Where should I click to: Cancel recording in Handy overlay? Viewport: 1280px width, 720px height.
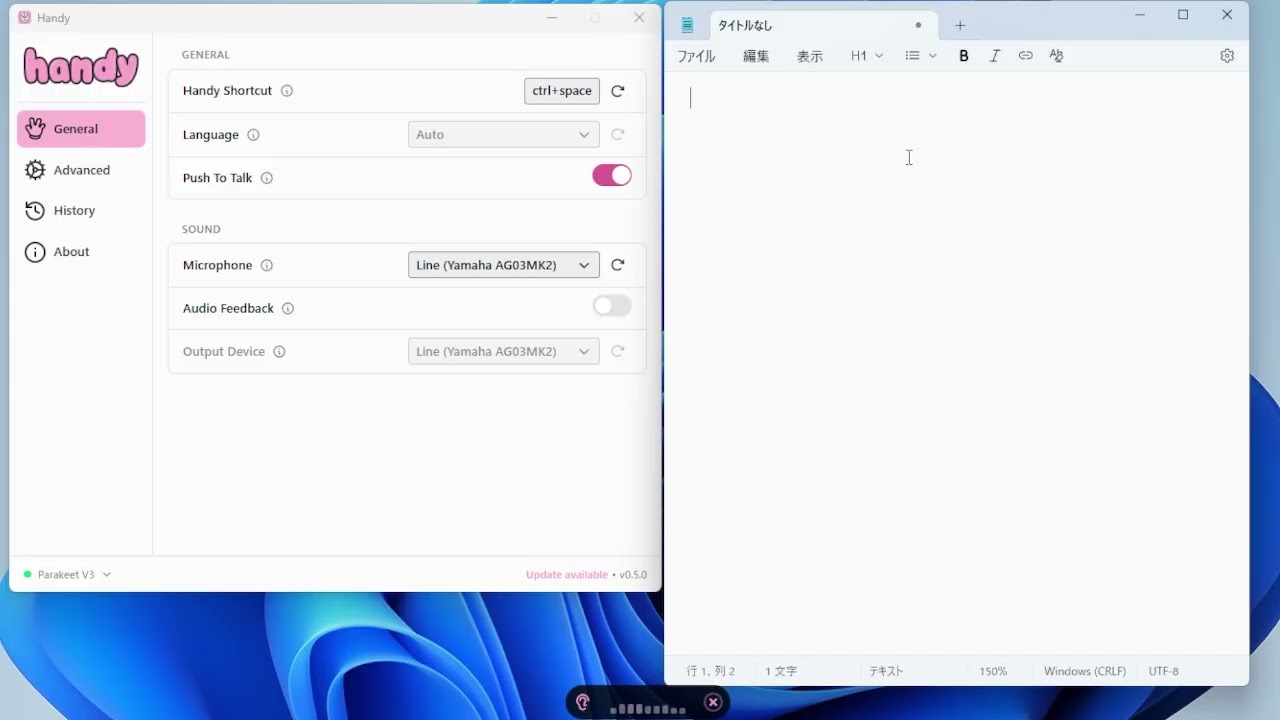point(713,703)
